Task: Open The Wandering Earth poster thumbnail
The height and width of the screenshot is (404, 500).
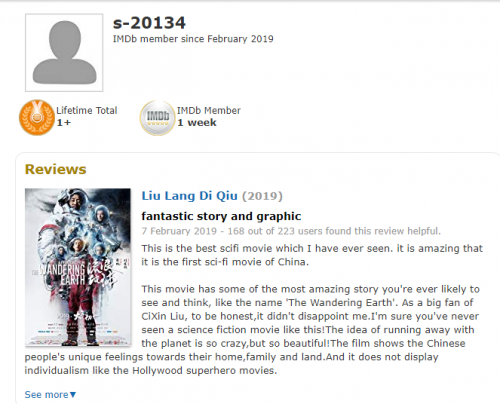Action: pyautogui.click(x=78, y=267)
